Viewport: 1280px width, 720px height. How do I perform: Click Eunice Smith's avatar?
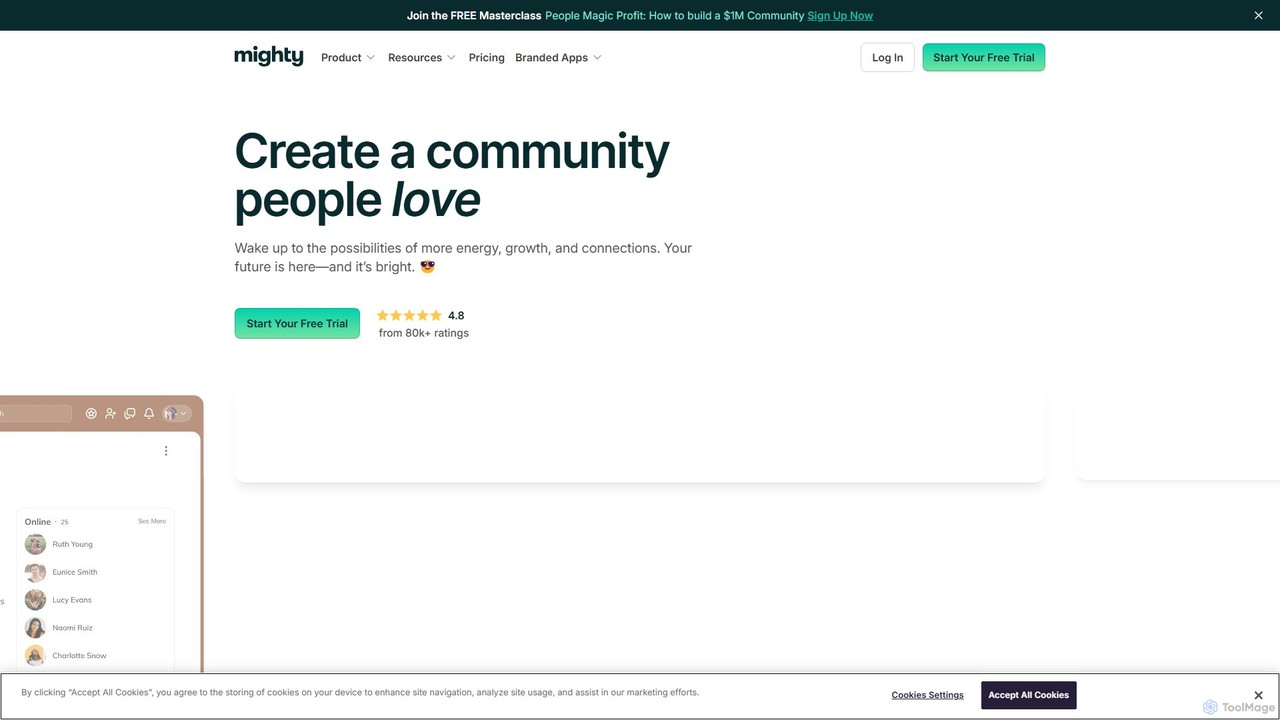click(35, 572)
